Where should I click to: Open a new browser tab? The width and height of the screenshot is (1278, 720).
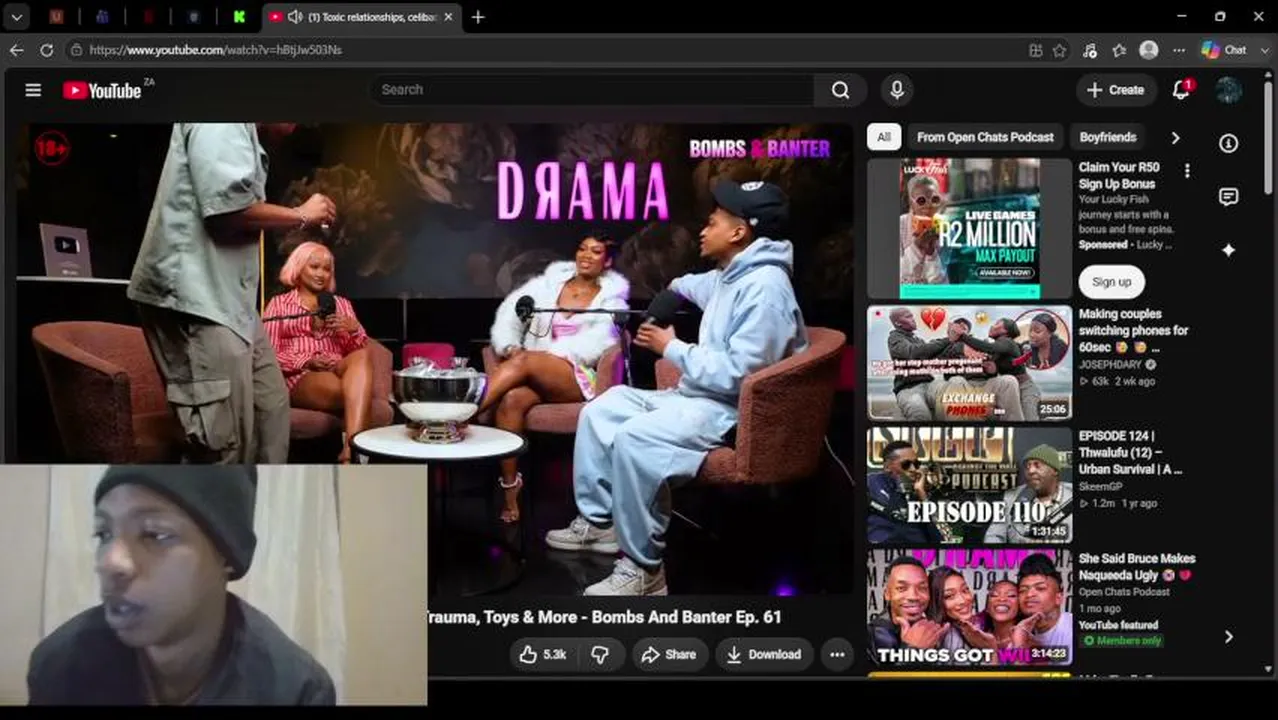[x=478, y=17]
